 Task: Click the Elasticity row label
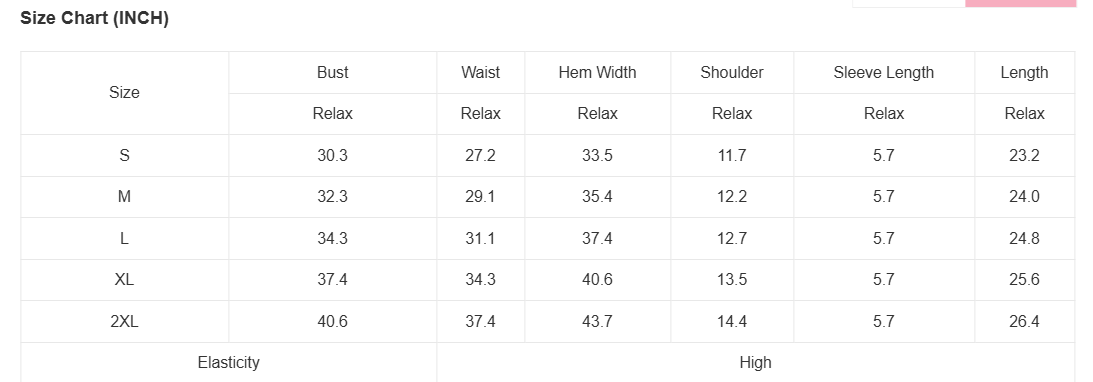pos(229,362)
